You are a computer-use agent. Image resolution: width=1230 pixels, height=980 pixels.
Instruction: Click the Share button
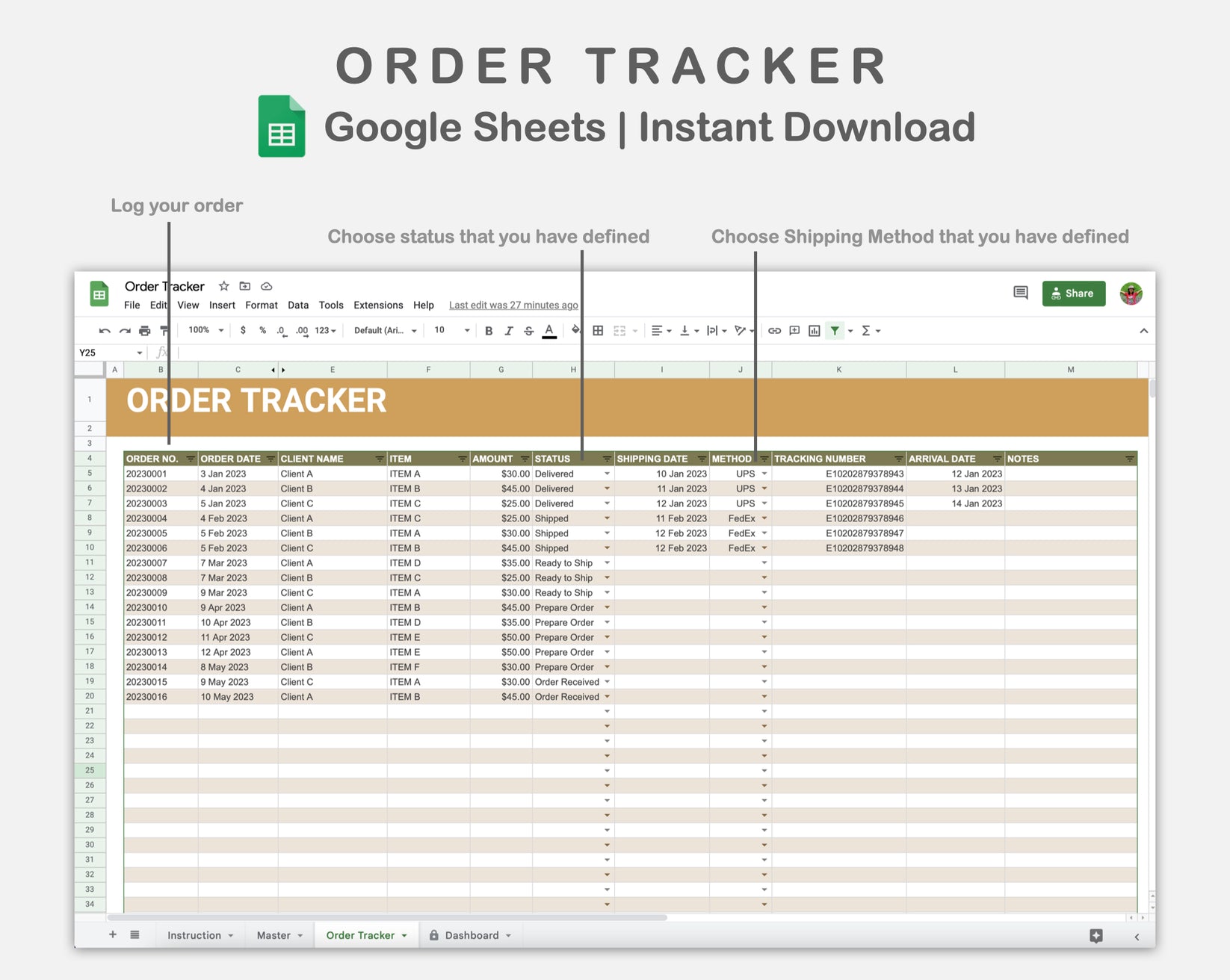(1074, 293)
